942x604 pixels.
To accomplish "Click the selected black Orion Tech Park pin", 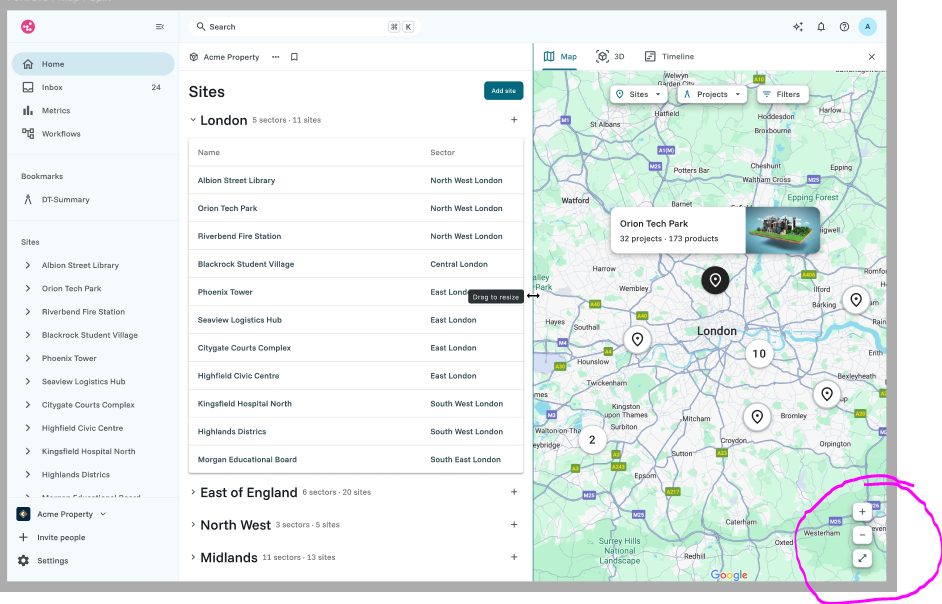I will tap(715, 280).
